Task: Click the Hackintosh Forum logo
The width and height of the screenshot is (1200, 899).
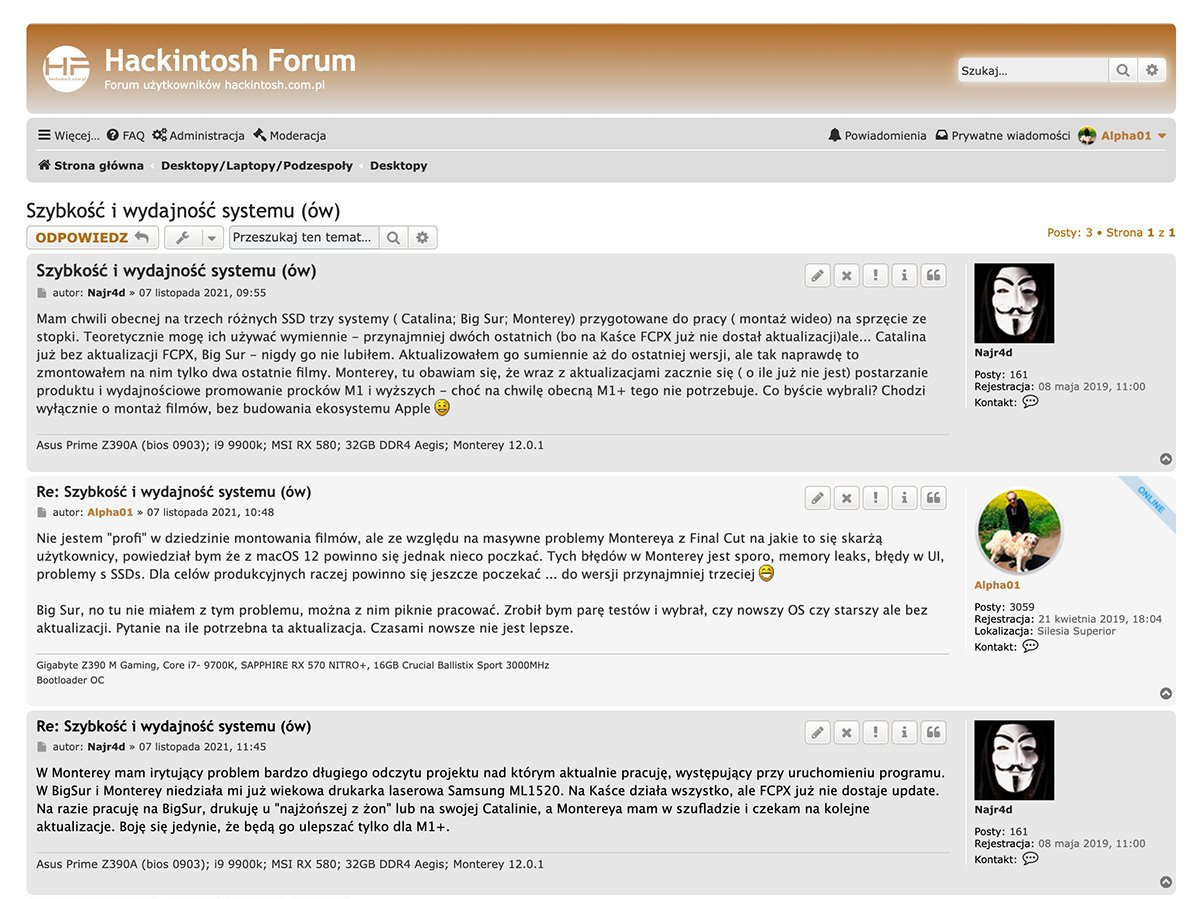Action: click(x=67, y=68)
